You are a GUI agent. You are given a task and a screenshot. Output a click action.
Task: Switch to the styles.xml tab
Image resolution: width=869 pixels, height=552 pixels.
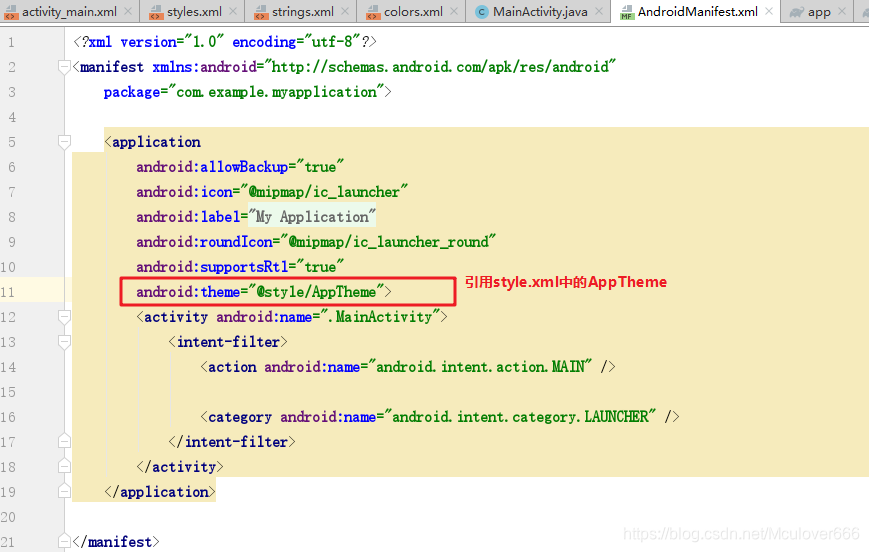pyautogui.click(x=194, y=12)
